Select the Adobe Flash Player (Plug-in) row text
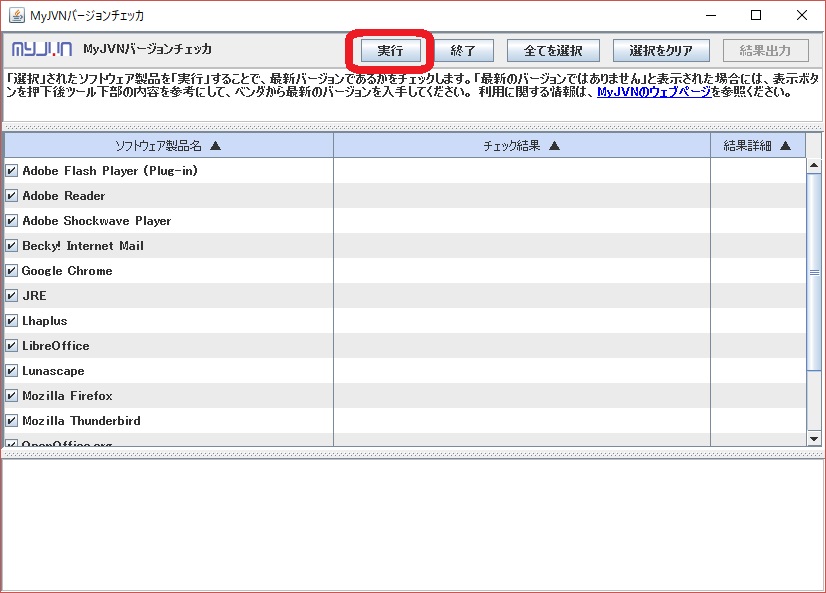The height and width of the screenshot is (593, 826). (x=110, y=171)
